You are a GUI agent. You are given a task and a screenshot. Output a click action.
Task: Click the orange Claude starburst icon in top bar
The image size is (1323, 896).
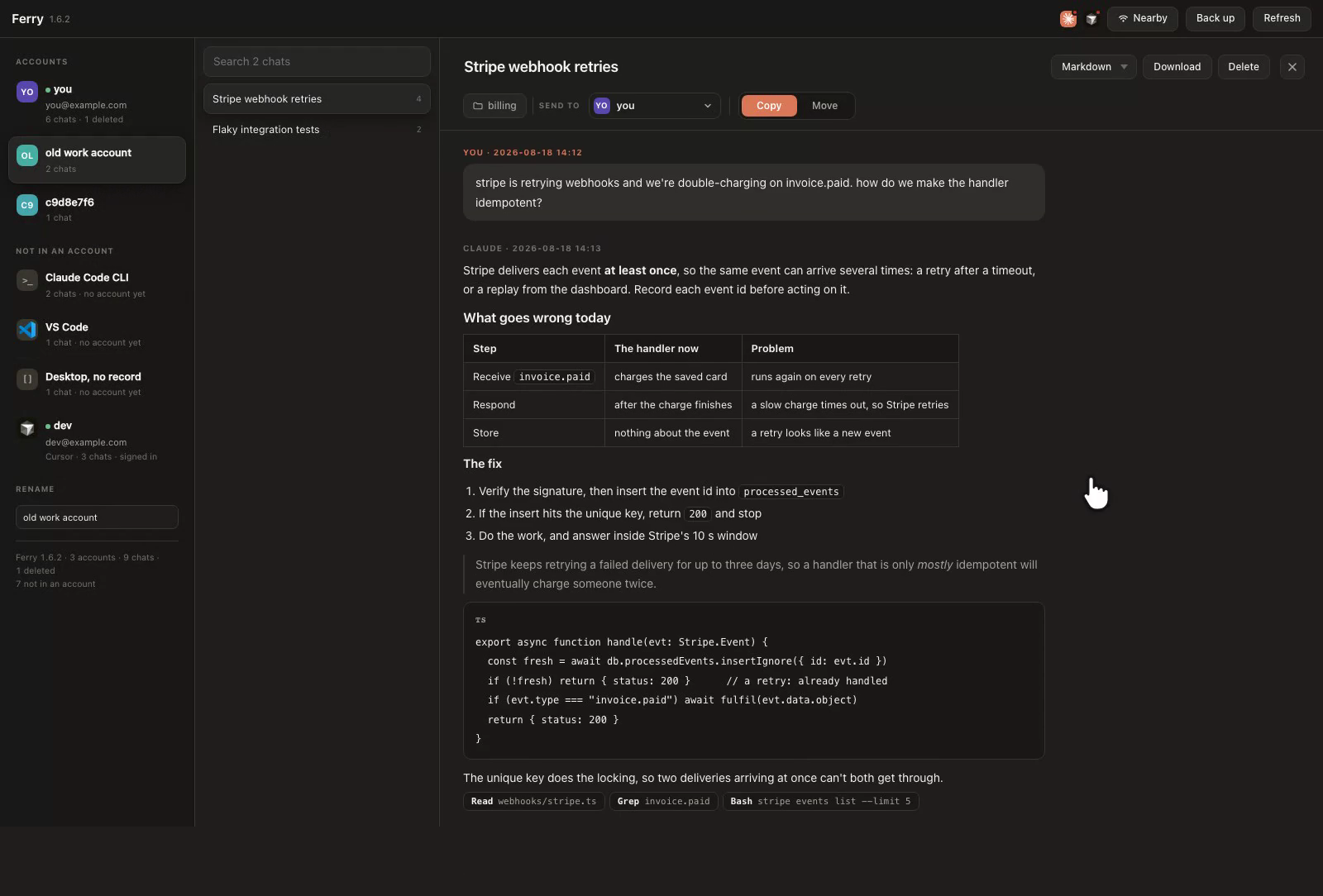pyautogui.click(x=1068, y=18)
